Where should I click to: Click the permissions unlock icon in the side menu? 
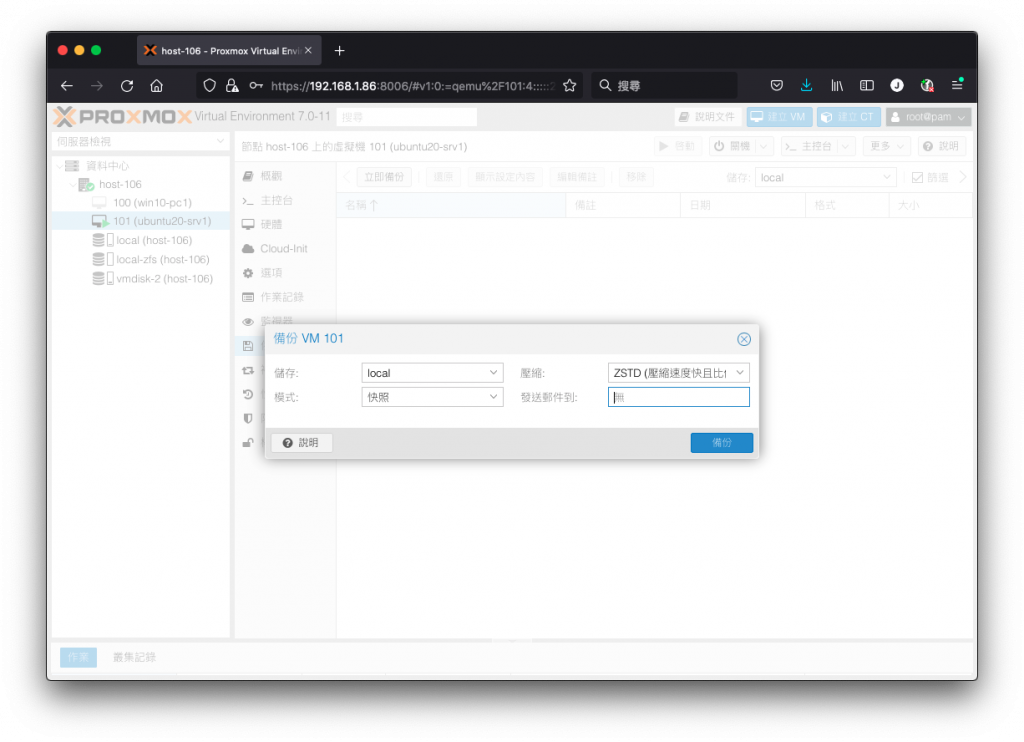click(248, 443)
